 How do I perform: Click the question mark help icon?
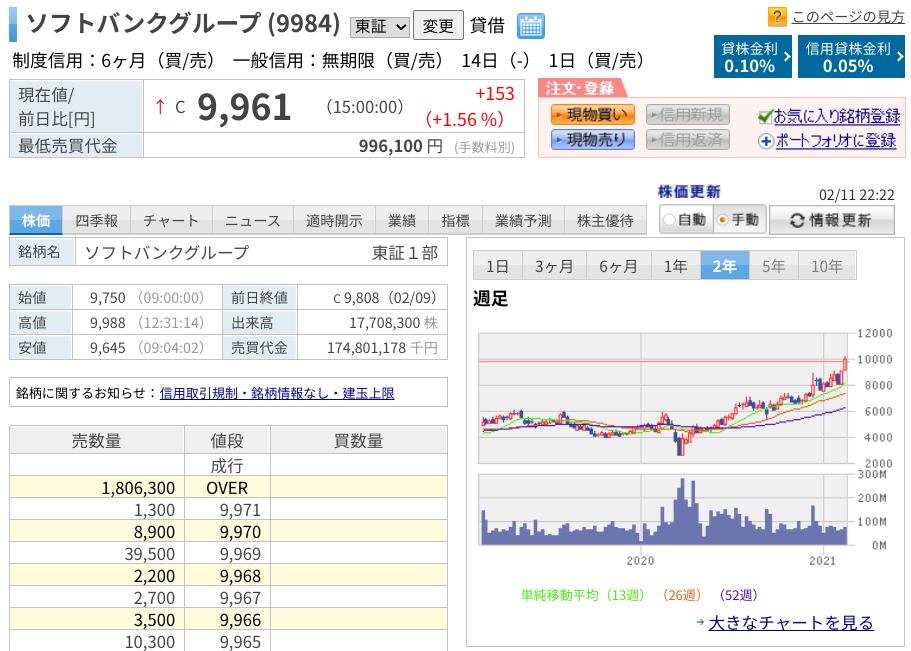[x=777, y=17]
